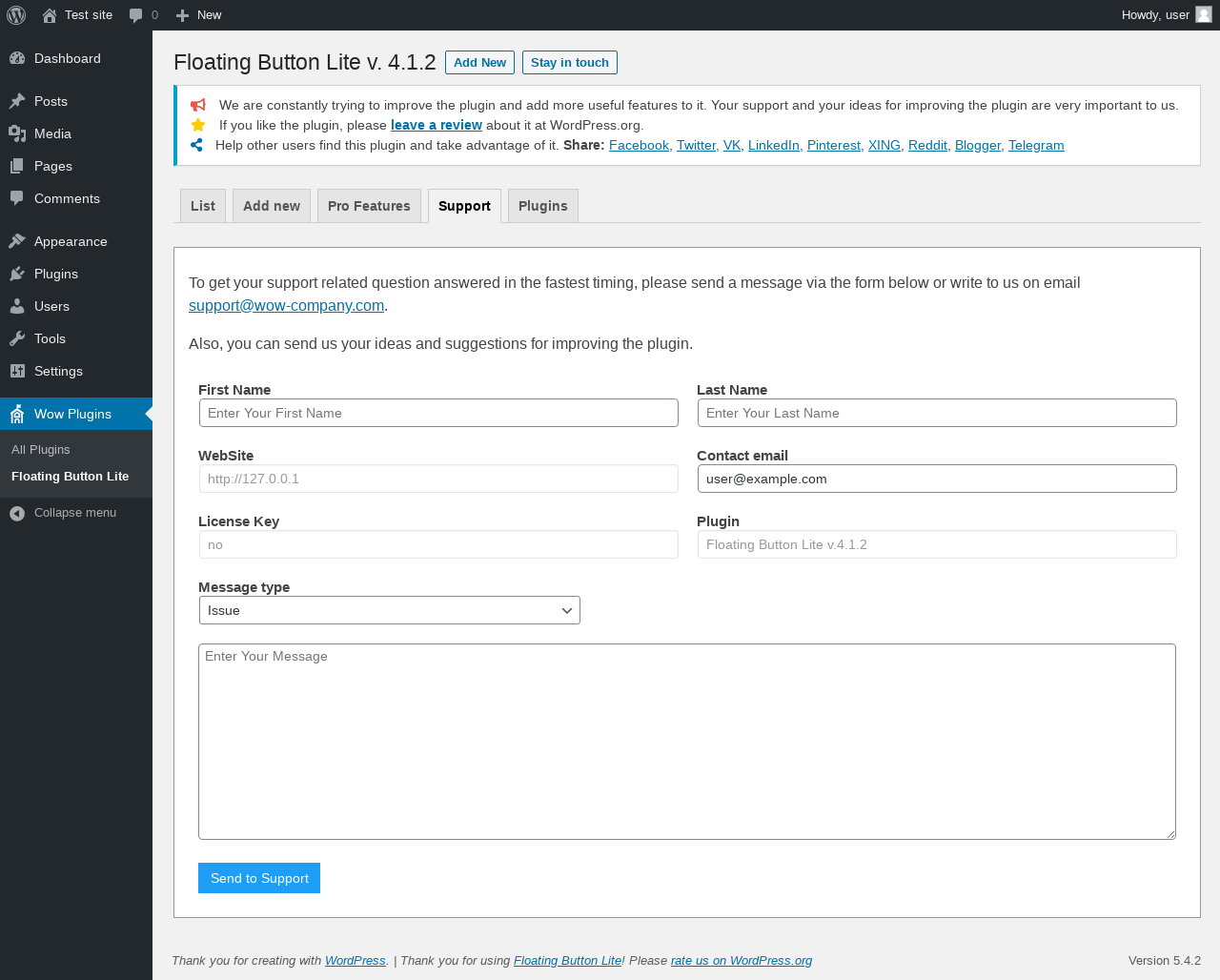Screen dimensions: 1220x980
Task: Click the Stay in touch button
Action: (569, 63)
